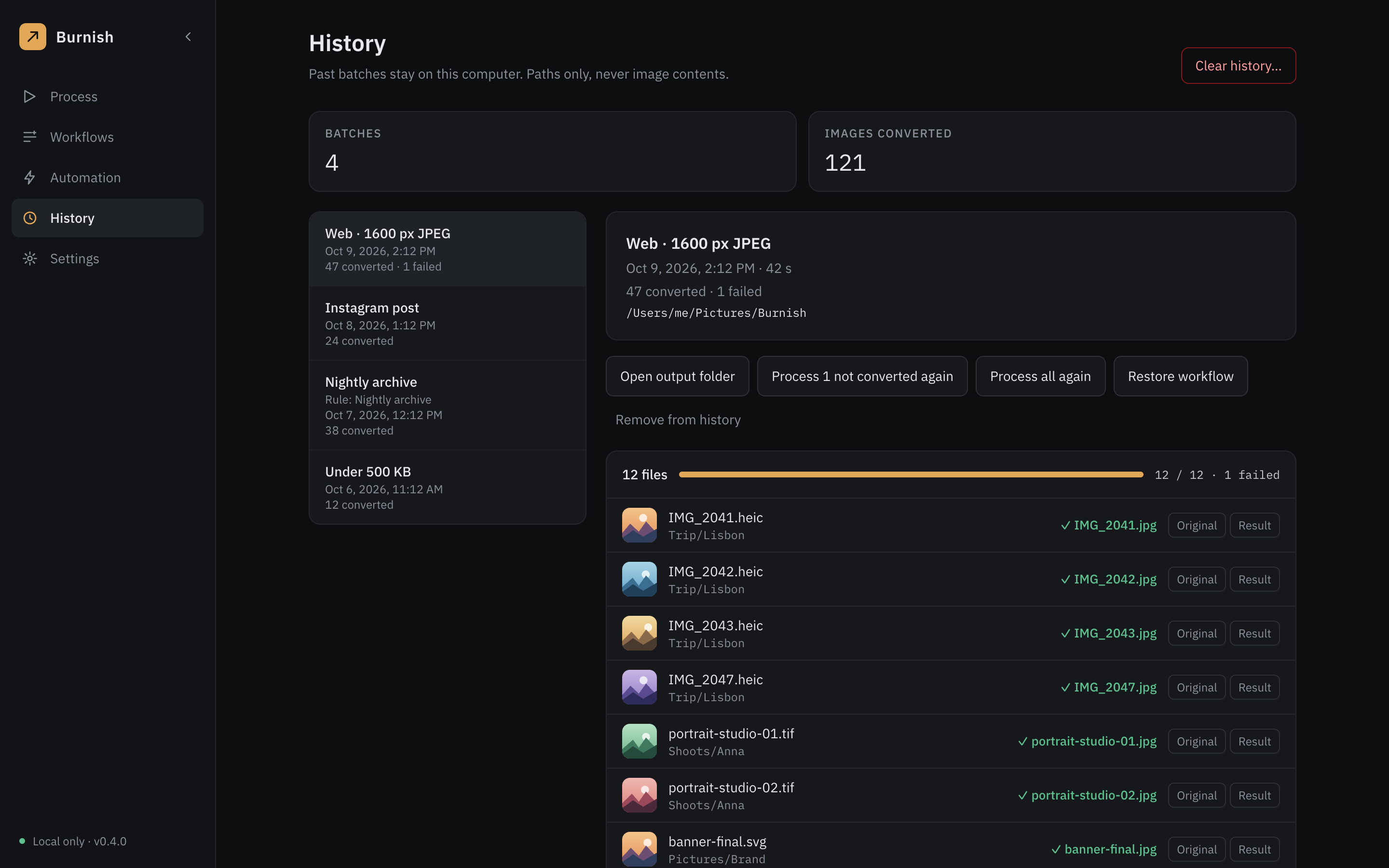Click the 12 files progress bar

911,475
